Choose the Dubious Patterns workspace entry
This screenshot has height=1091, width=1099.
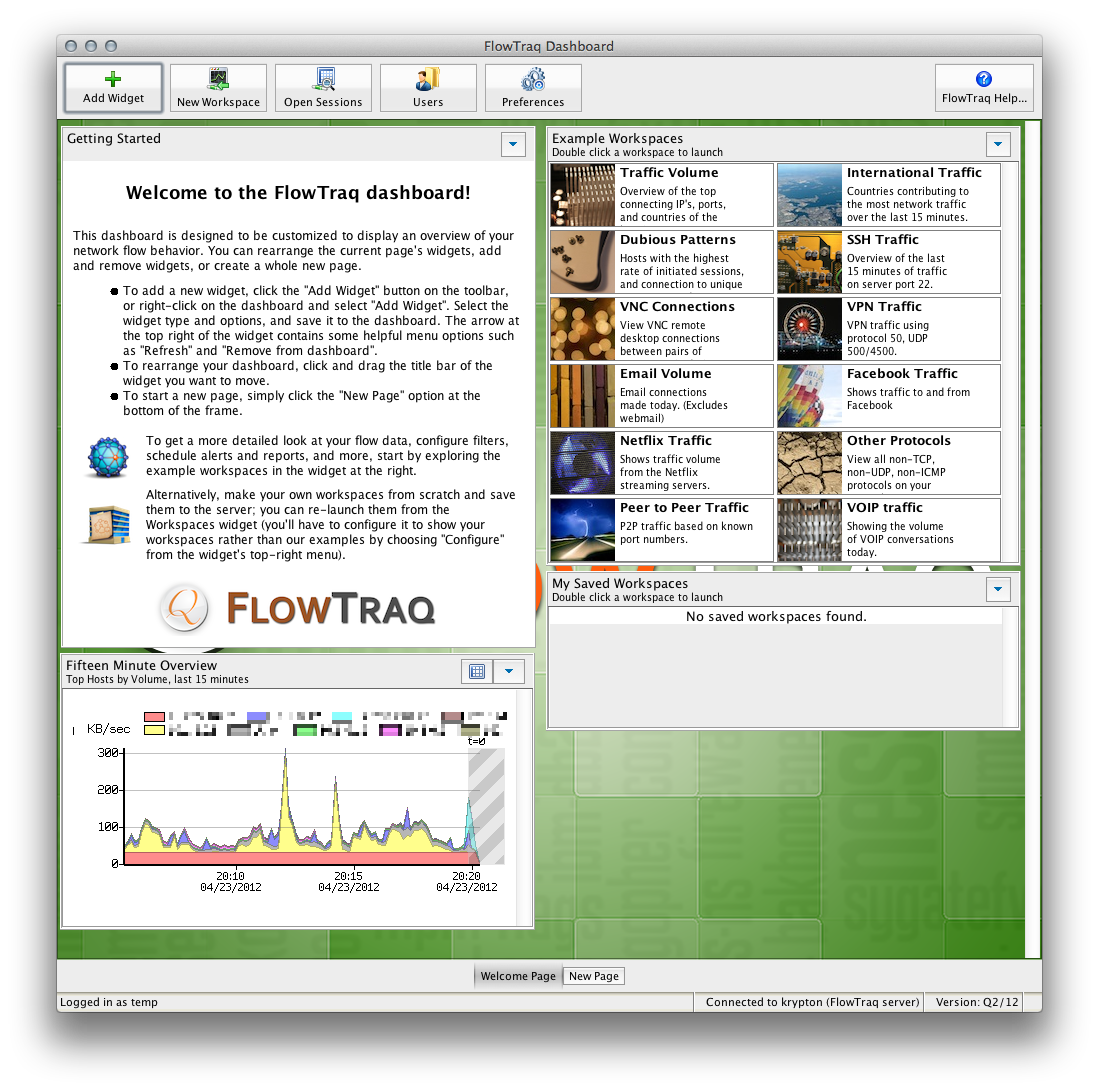[x=662, y=262]
